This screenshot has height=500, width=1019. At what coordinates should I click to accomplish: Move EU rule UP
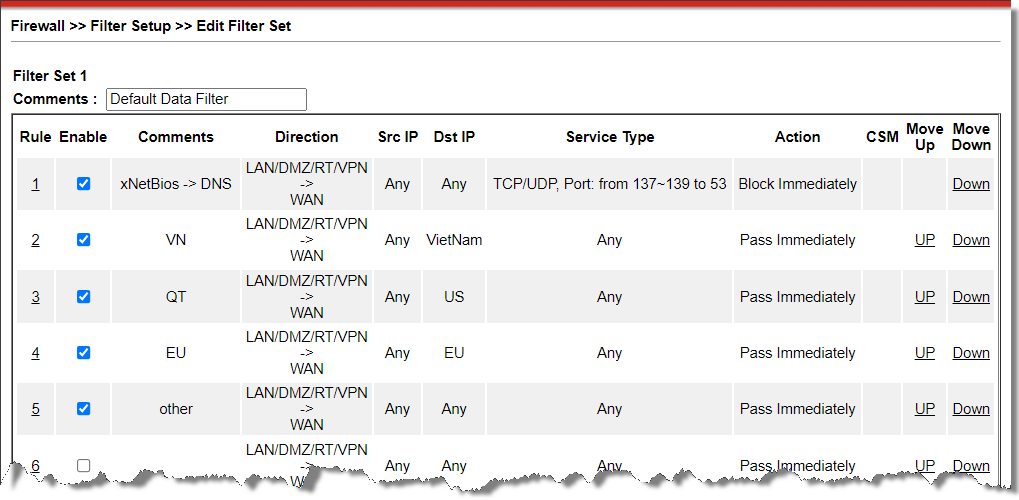(924, 353)
